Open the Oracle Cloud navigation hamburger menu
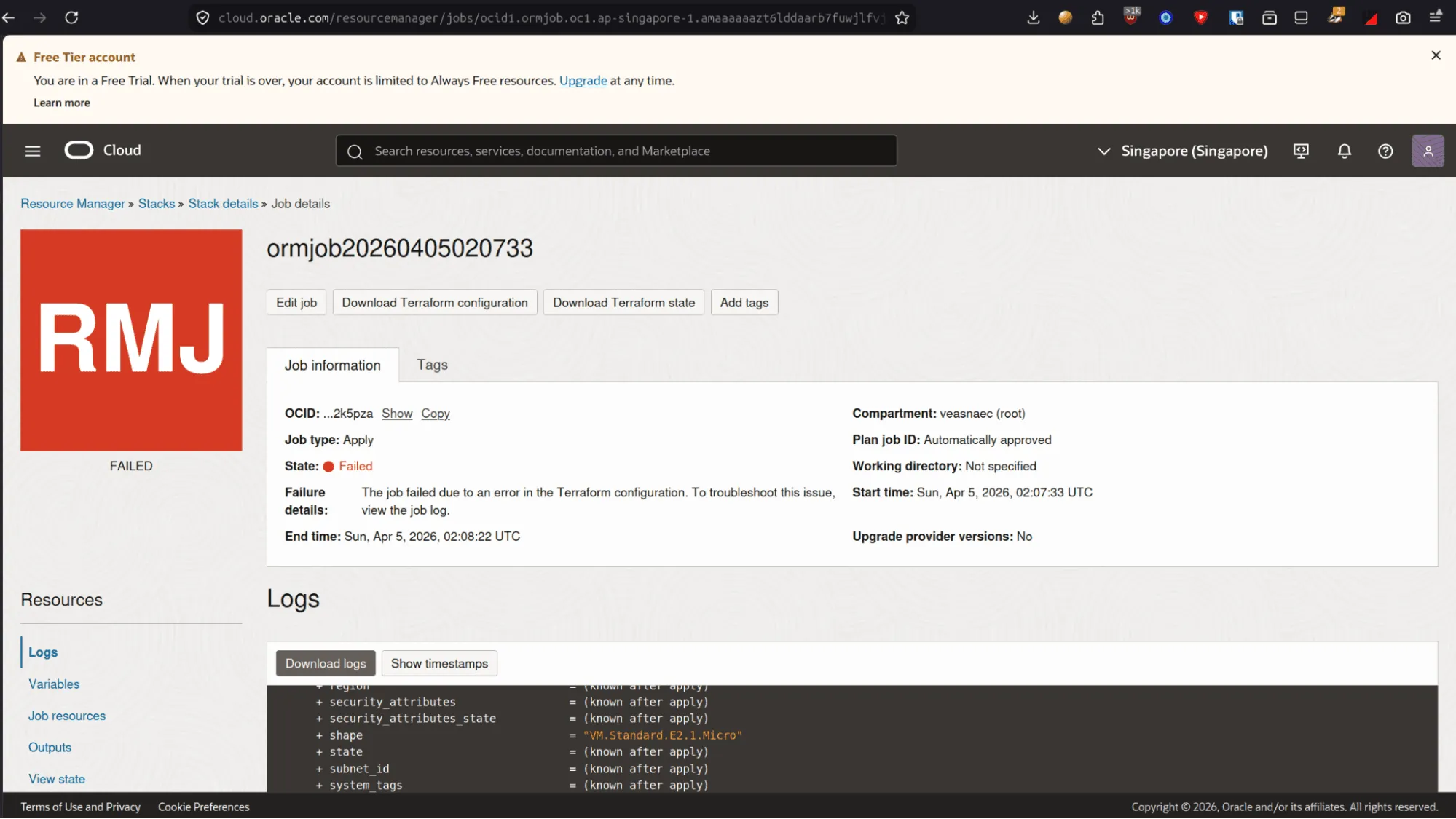The width and height of the screenshot is (1456, 819). pos(33,151)
